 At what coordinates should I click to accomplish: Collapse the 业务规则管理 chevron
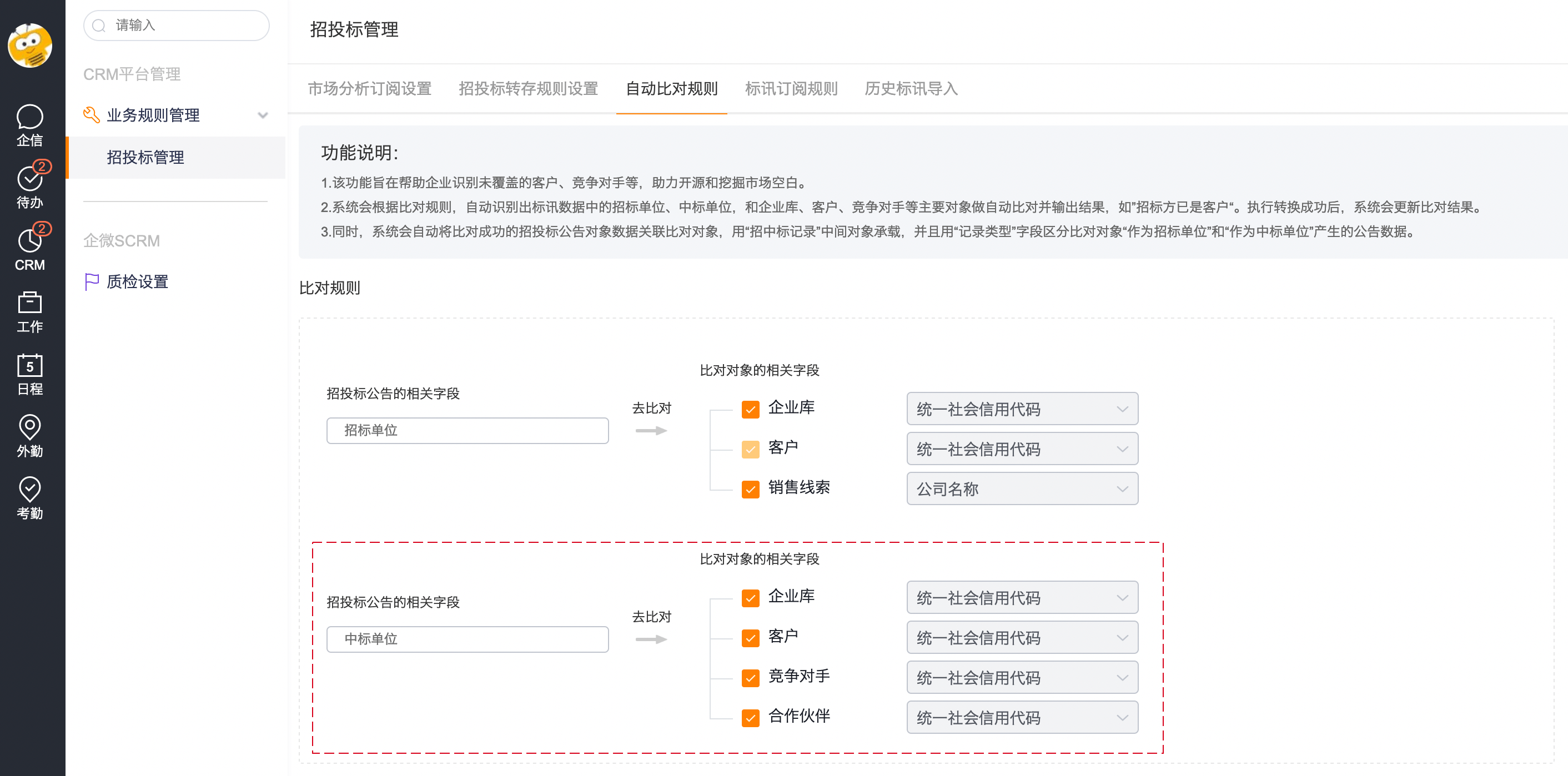point(262,115)
